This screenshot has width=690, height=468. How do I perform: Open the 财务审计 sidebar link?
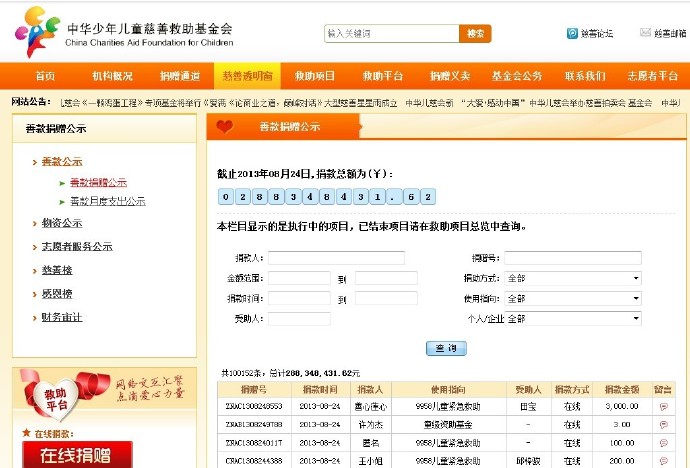point(62,317)
